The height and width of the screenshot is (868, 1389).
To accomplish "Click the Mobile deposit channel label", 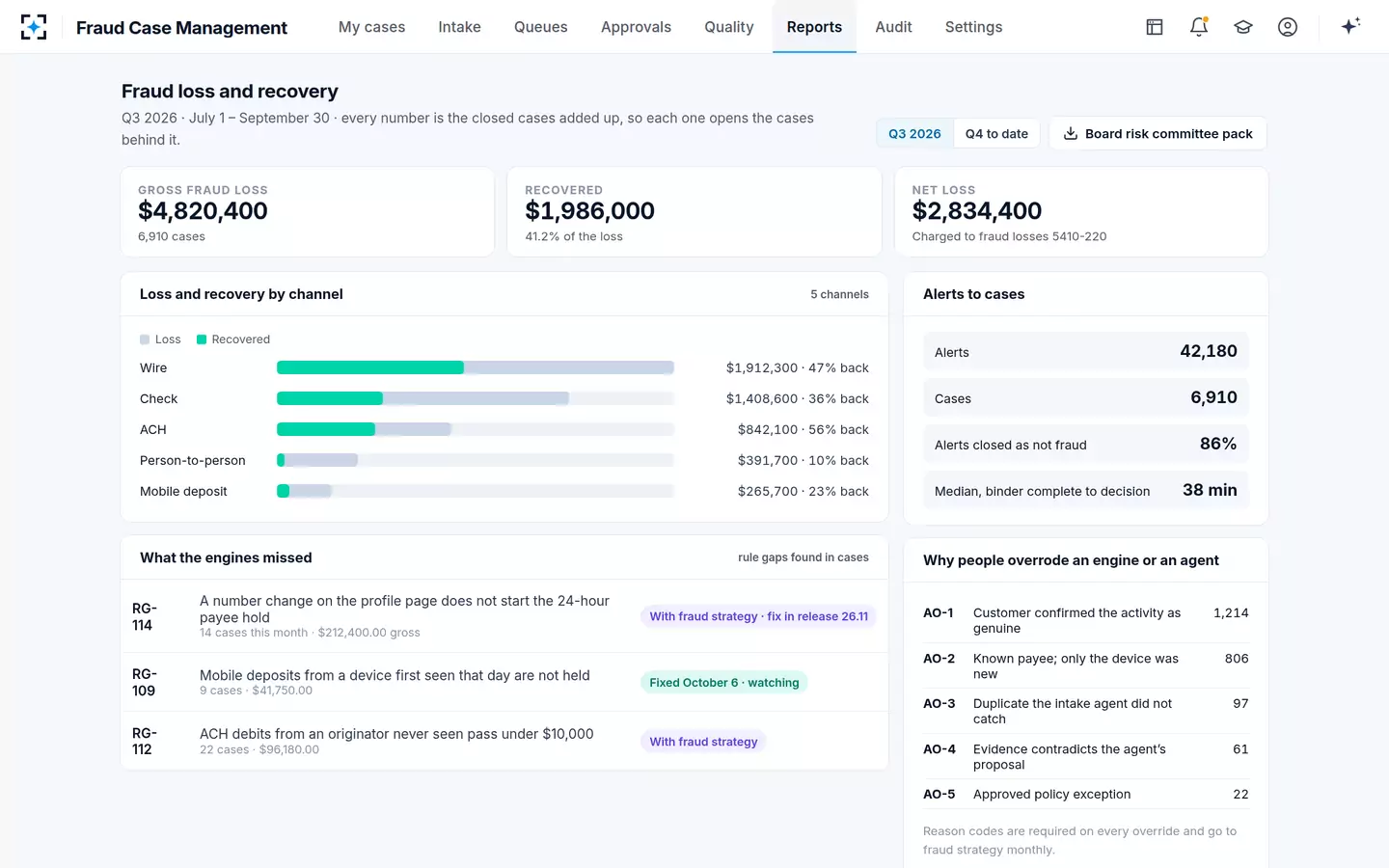I will (183, 491).
